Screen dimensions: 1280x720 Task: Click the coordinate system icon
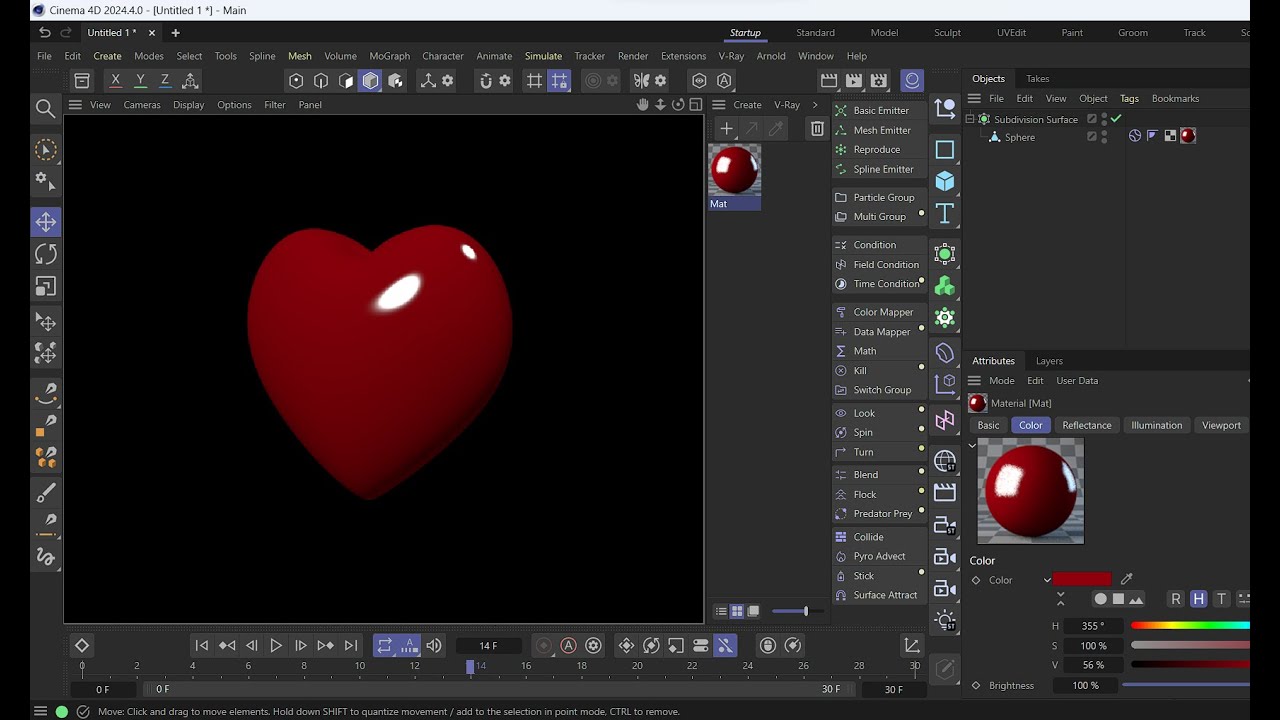[190, 80]
